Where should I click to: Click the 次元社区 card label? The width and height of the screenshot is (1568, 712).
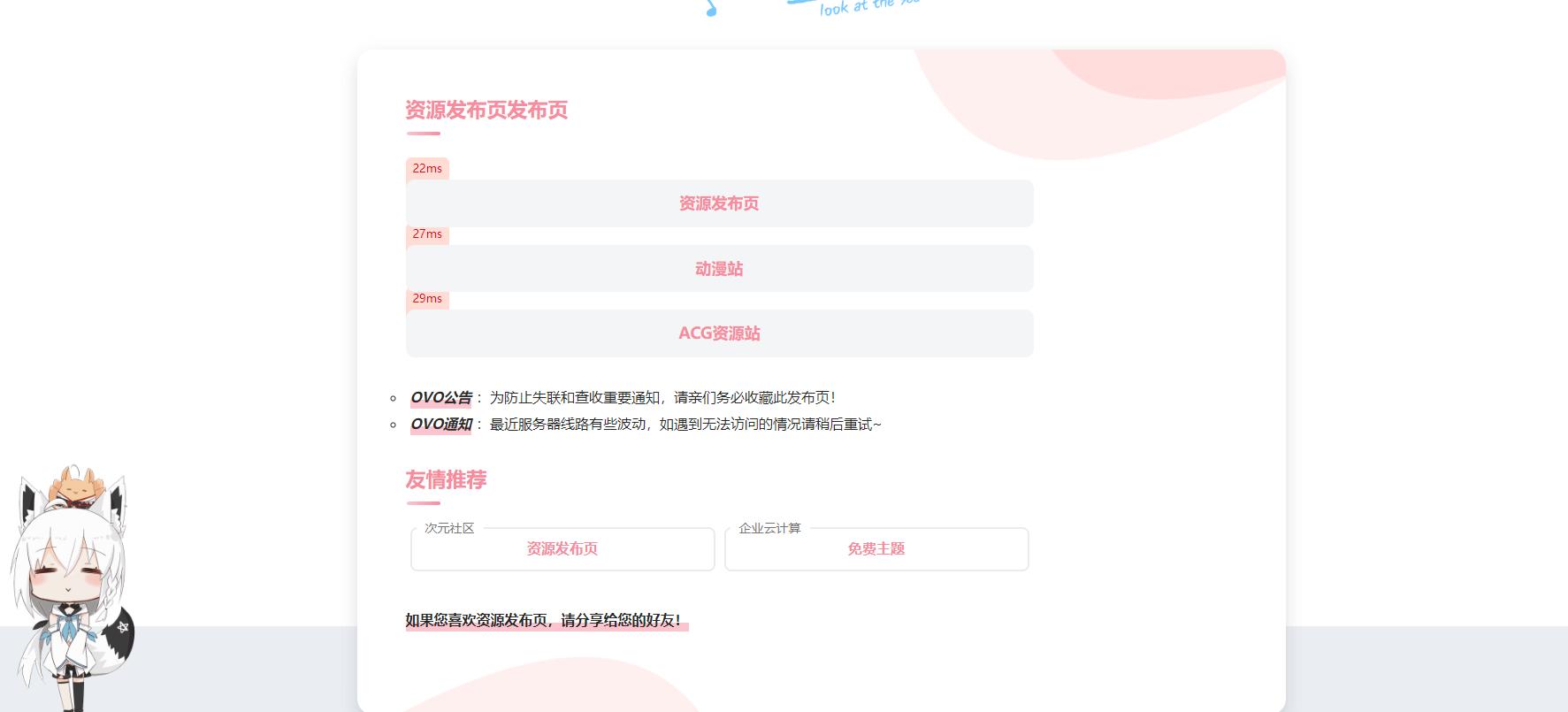click(449, 528)
